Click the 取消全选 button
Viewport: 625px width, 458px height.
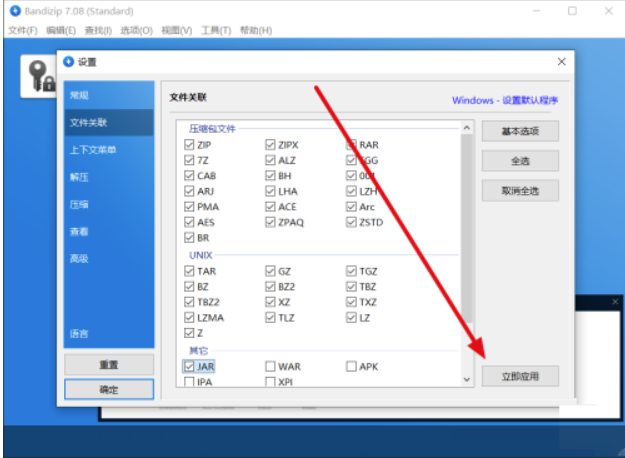click(520, 191)
